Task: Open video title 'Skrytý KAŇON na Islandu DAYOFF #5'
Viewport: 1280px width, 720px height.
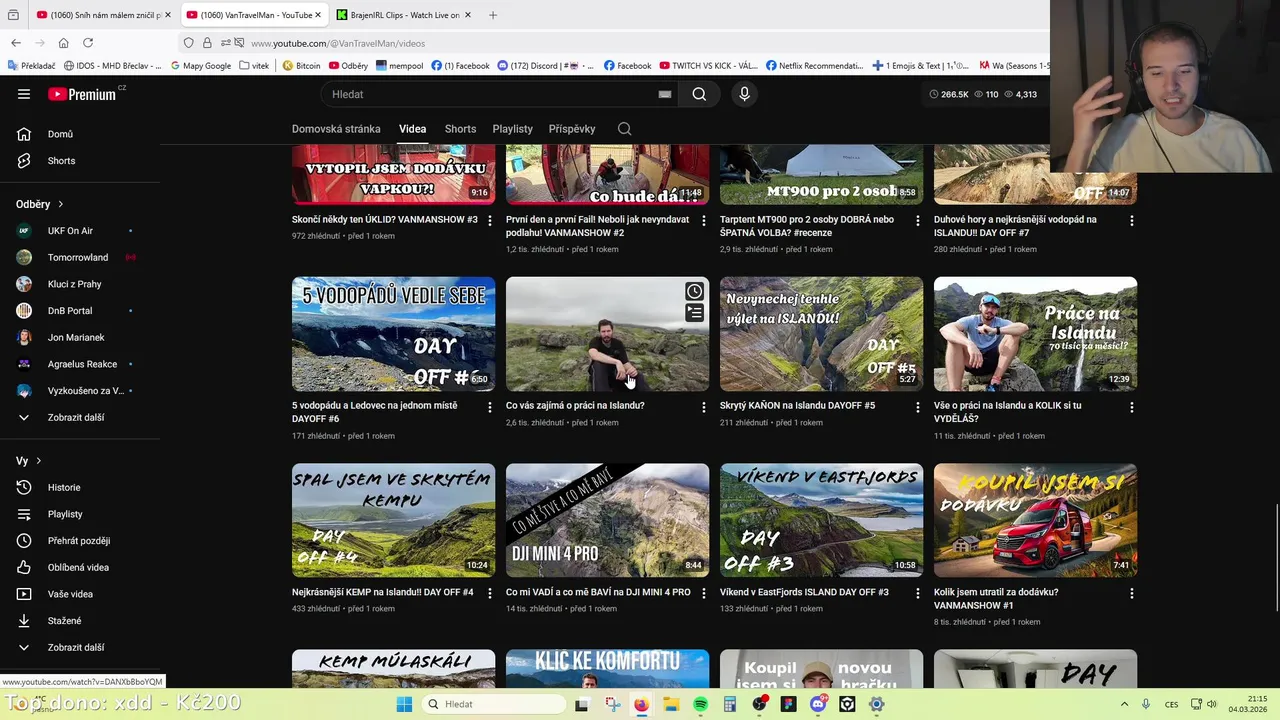Action: 798,406
